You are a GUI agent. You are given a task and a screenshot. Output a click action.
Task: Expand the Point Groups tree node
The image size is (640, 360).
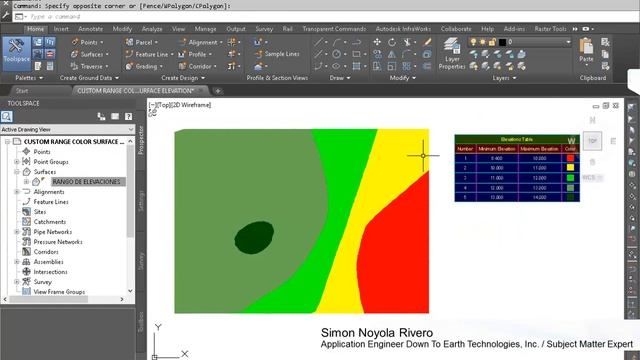click(x=17, y=162)
